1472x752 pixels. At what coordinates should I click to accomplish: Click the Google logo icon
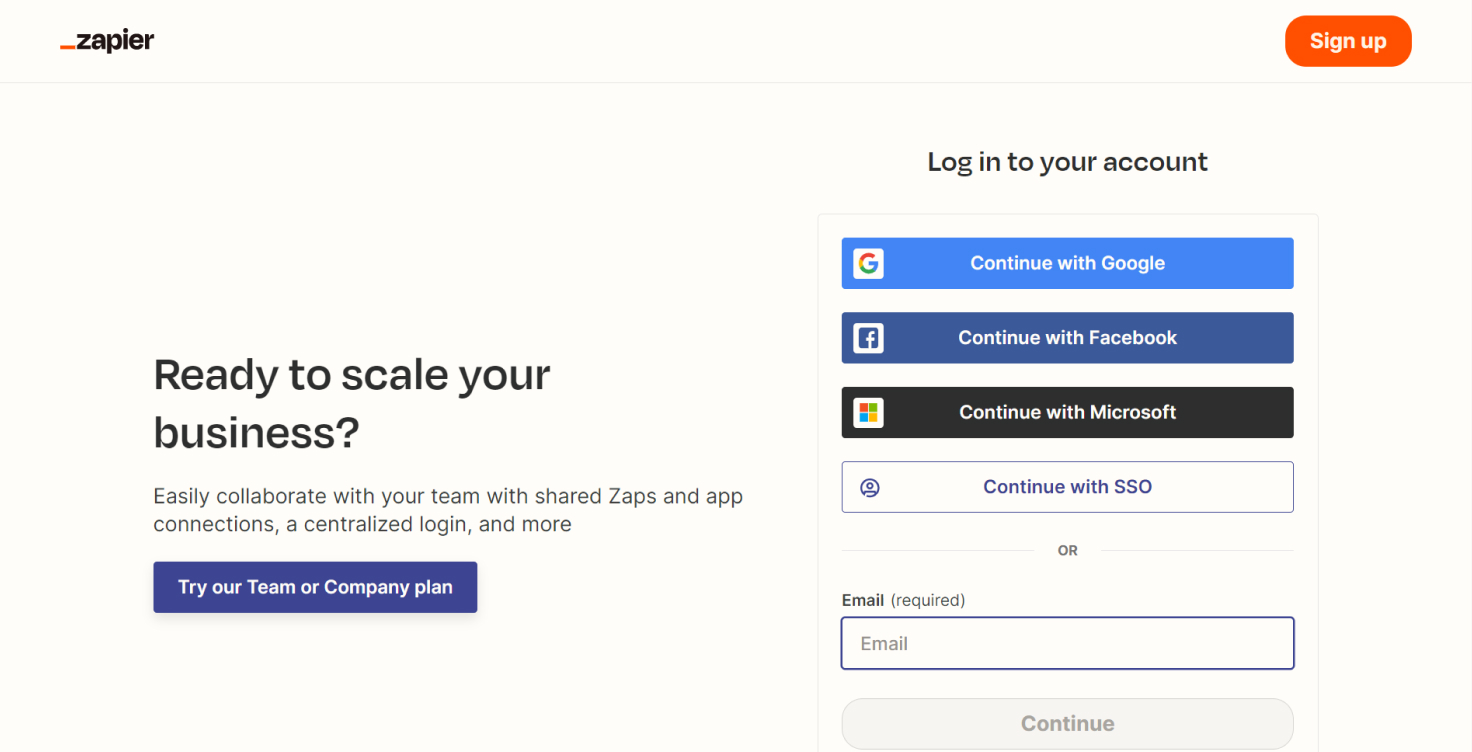(x=868, y=263)
